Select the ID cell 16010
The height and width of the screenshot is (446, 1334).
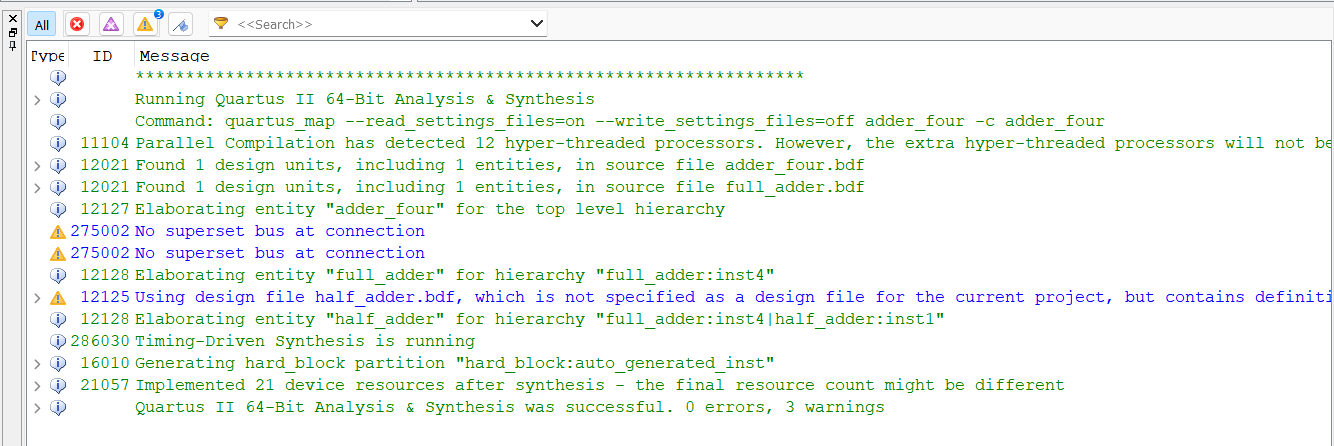coord(105,363)
